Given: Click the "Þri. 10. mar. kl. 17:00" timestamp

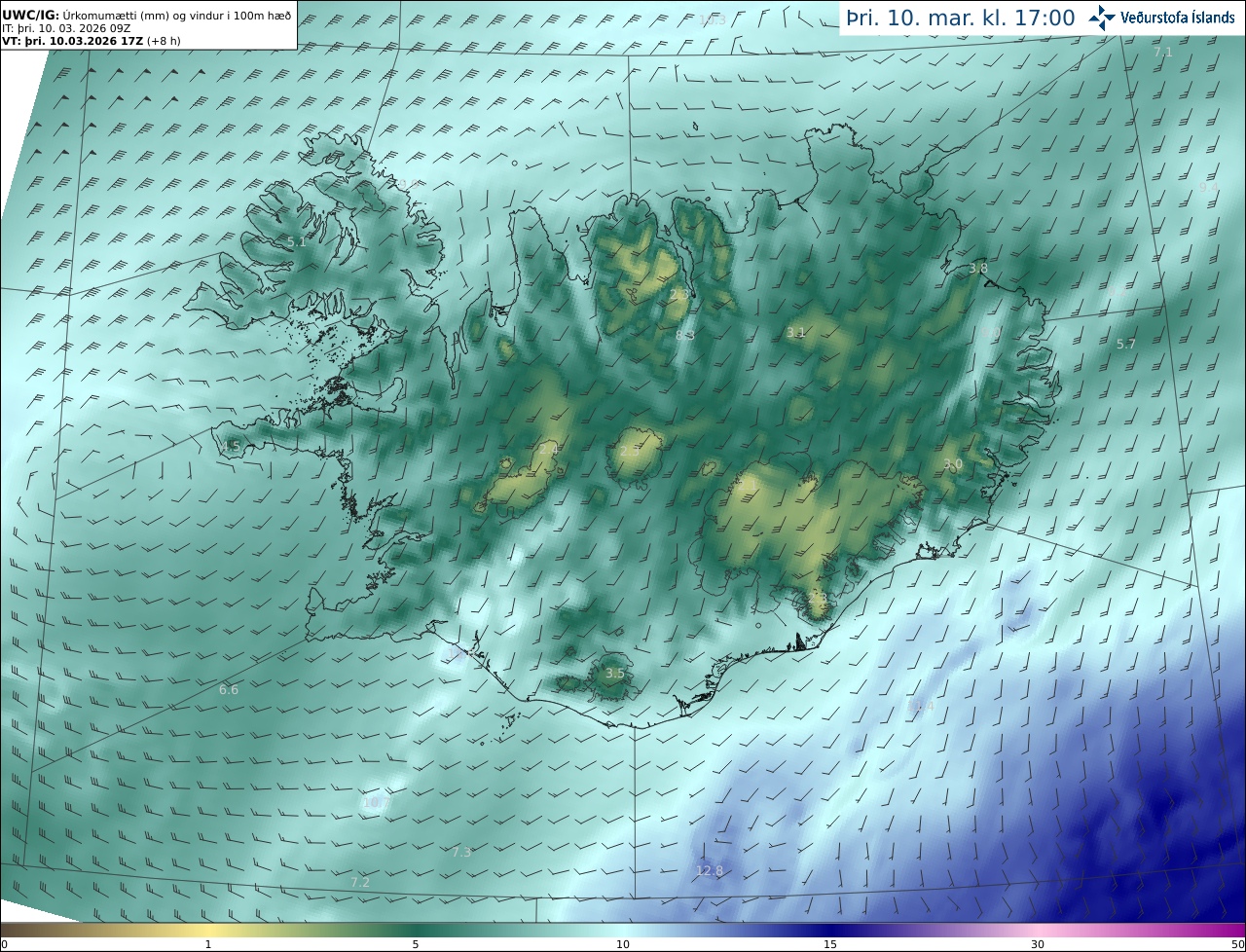Looking at the screenshot, I should point(960,18).
